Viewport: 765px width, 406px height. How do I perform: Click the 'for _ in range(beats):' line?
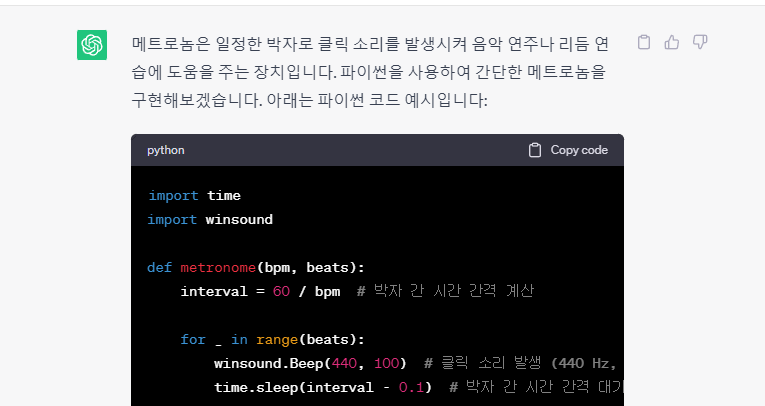click(x=273, y=339)
